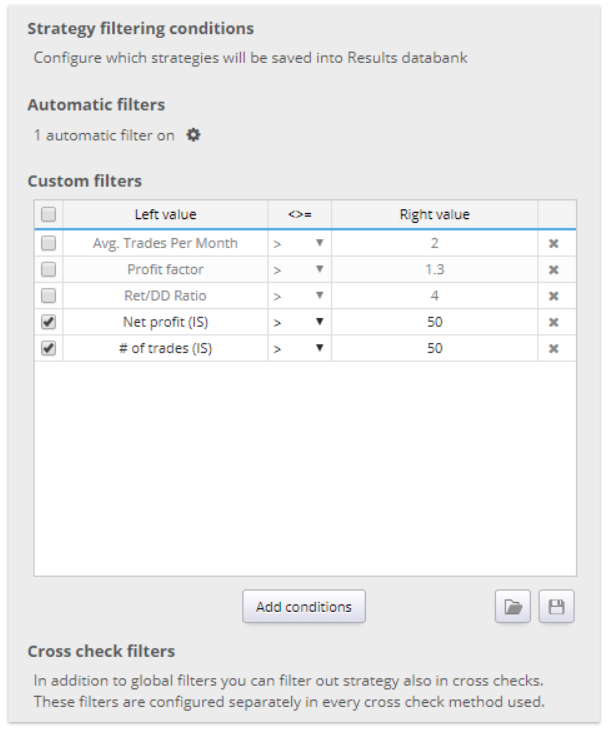Edit right value 4 for Ret/DD Ratio
Screen dimensions: 608x732
[434, 296]
